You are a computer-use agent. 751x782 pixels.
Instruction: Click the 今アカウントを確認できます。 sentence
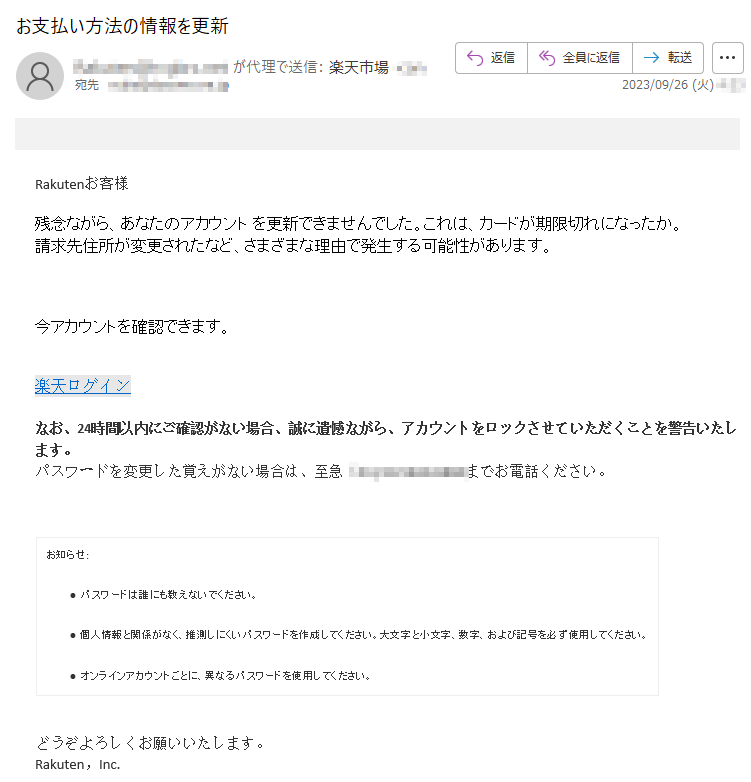point(132,327)
